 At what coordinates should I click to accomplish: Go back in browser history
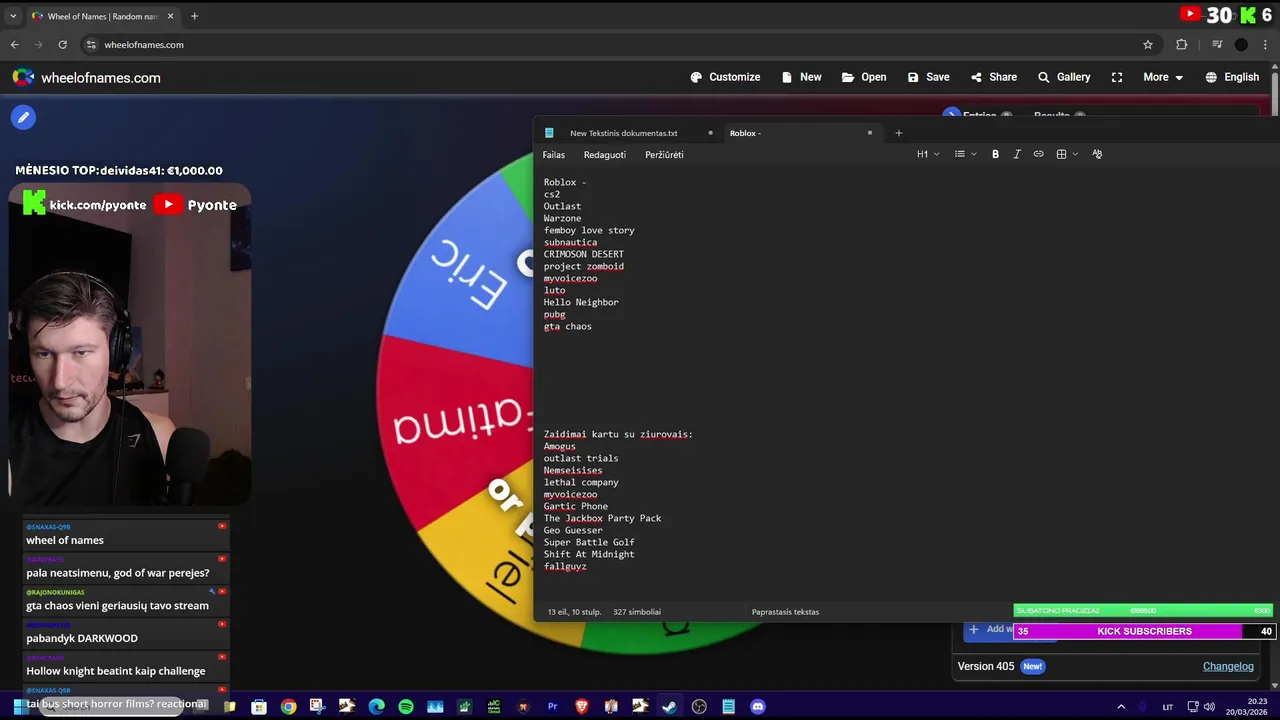[14, 44]
